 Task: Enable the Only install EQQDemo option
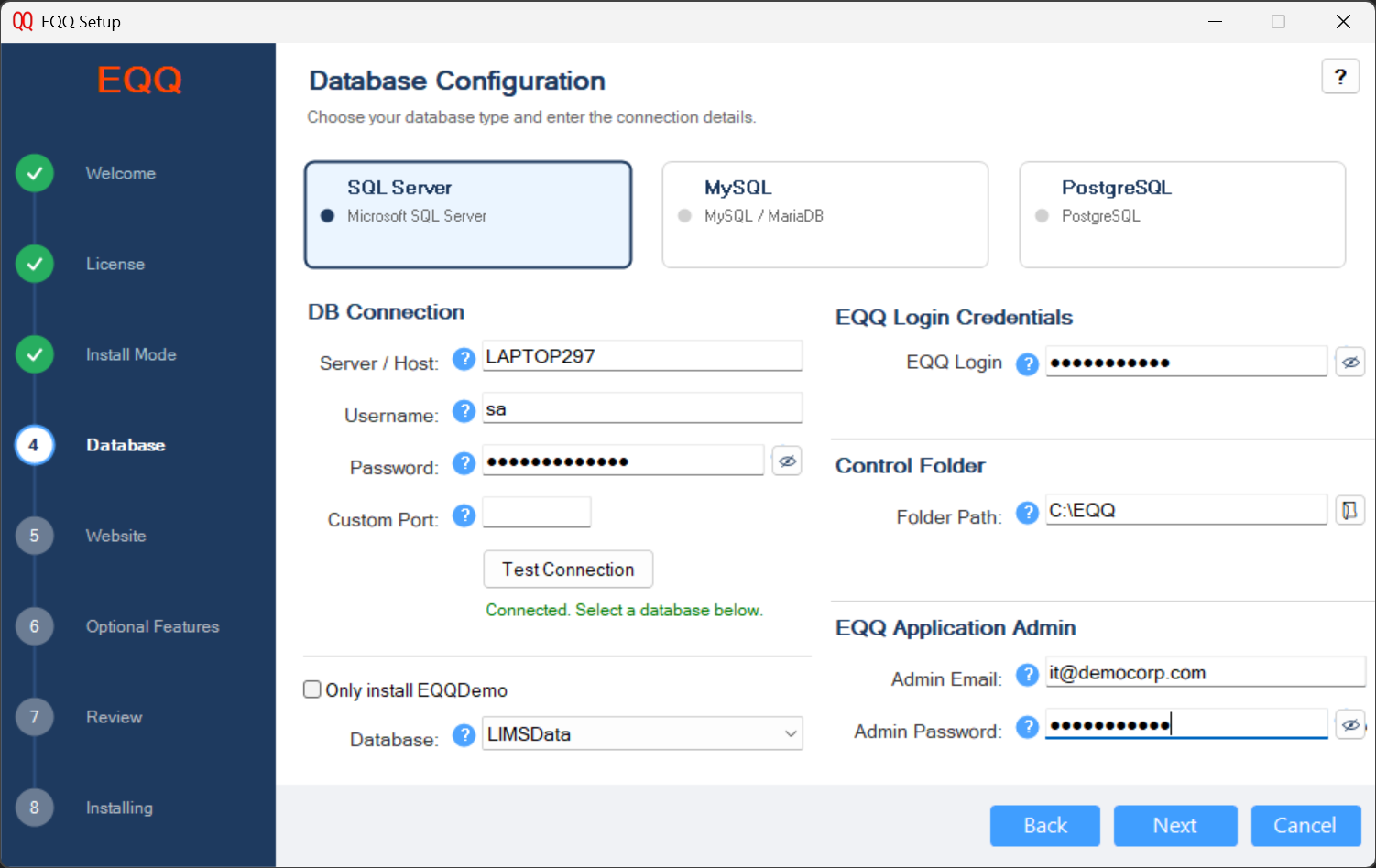click(x=312, y=689)
